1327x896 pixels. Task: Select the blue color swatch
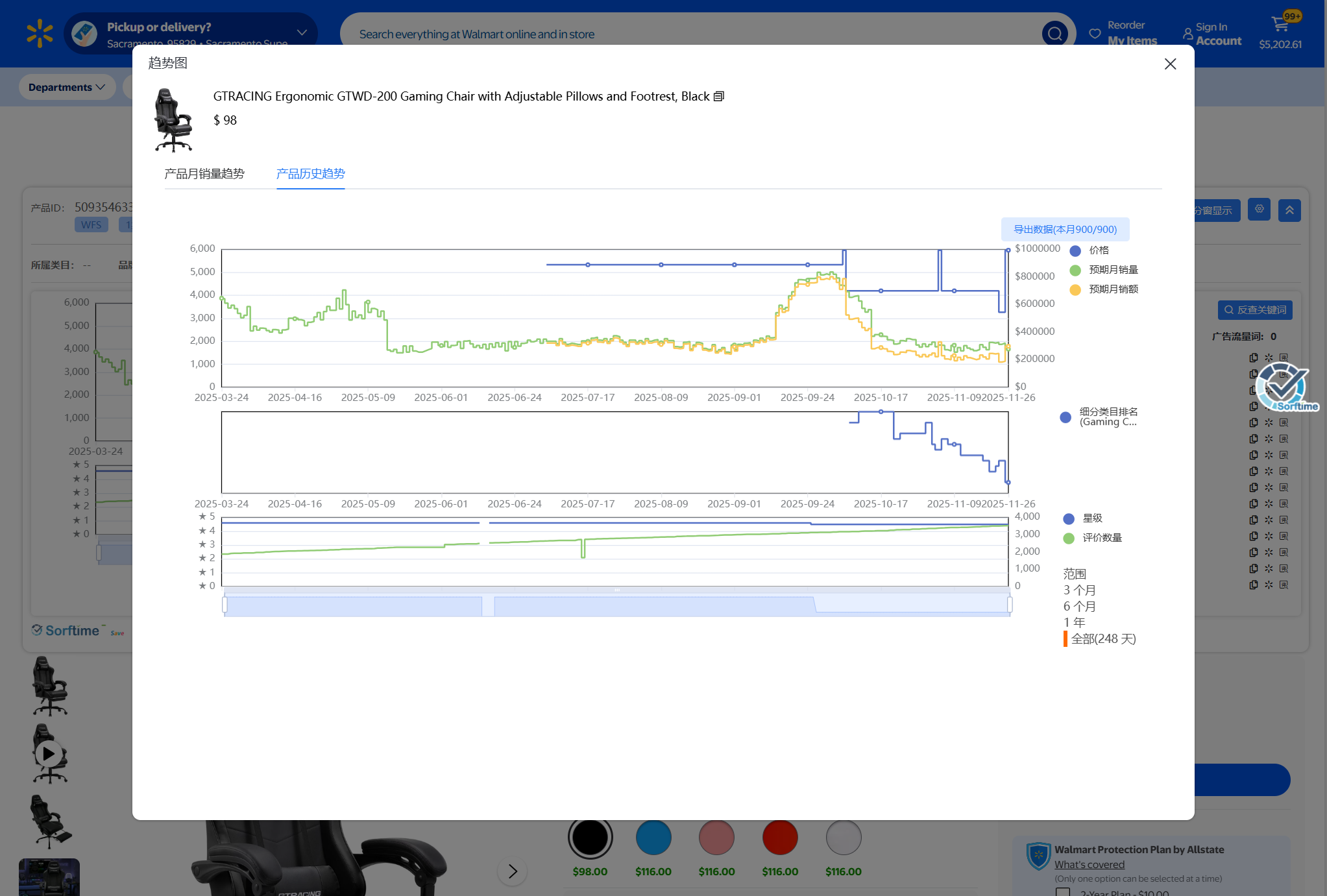(653, 838)
